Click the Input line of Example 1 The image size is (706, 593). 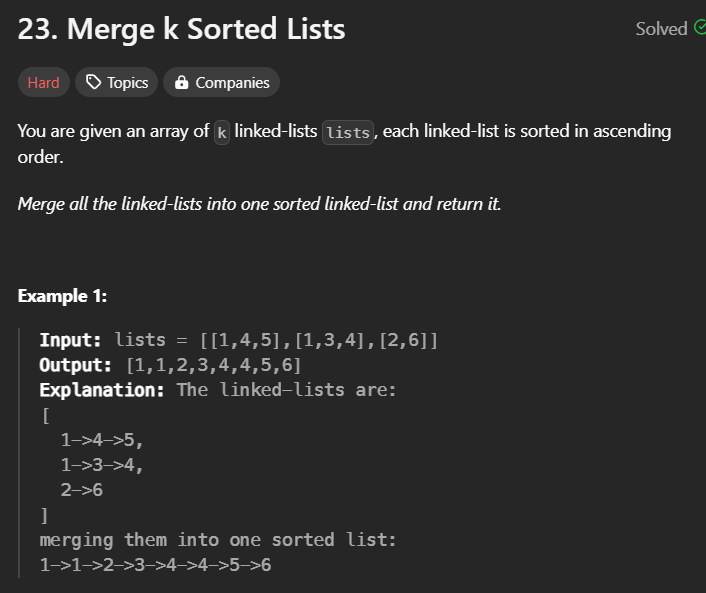tap(238, 340)
